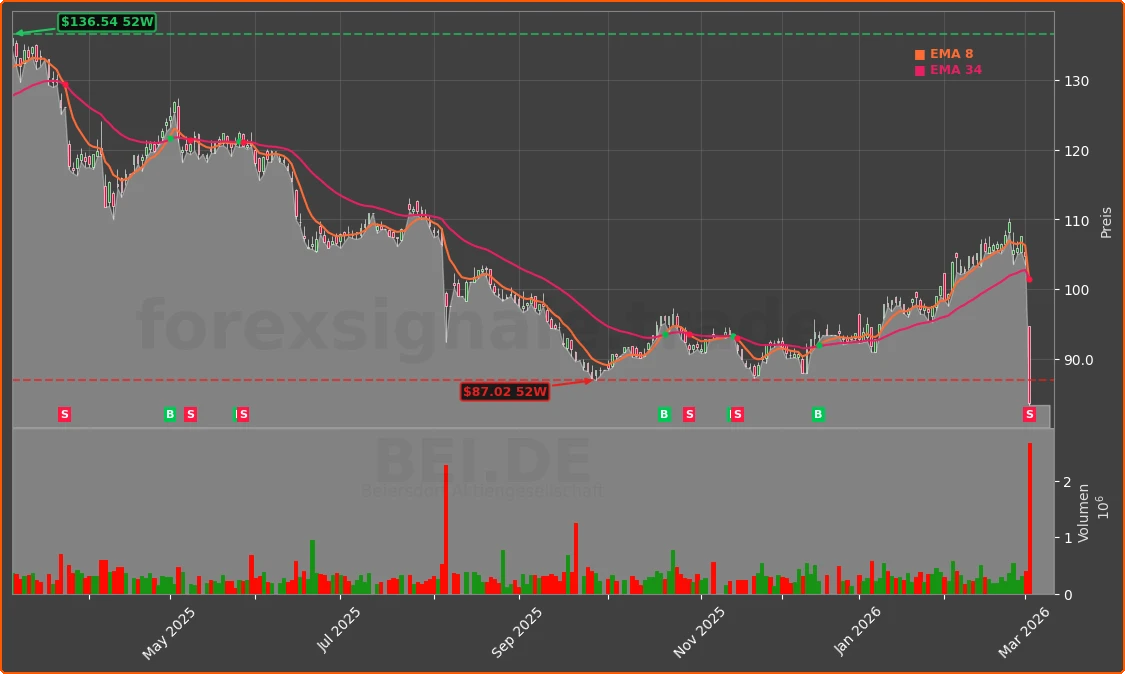Select the EMA 34 legend swatch
This screenshot has width=1125, height=674.
[x=919, y=70]
